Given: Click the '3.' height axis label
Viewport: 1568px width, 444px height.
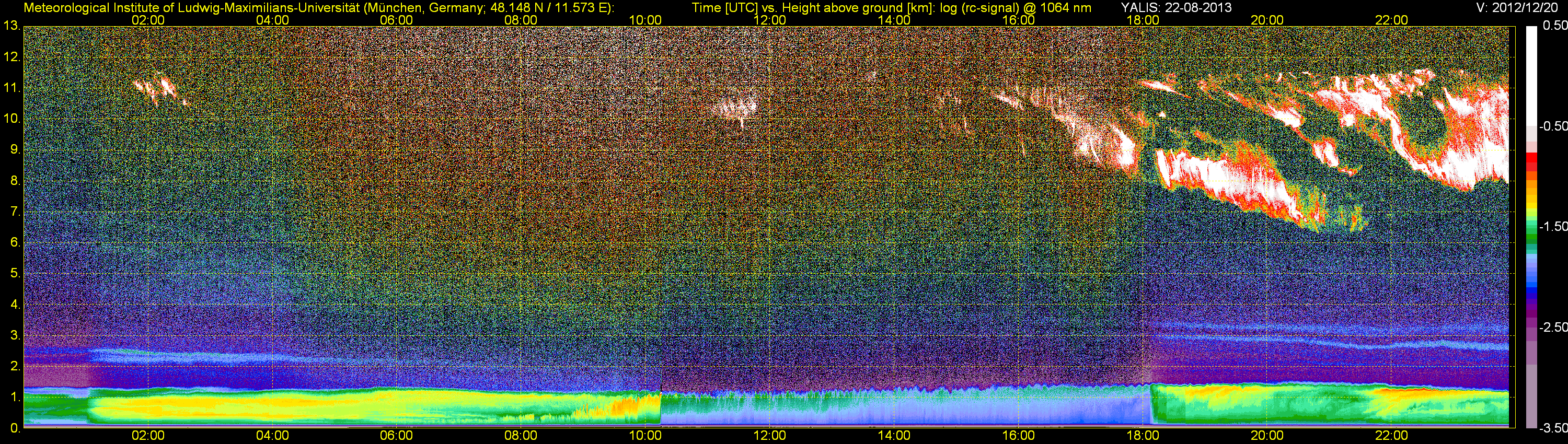Looking at the screenshot, I should tap(15, 336).
